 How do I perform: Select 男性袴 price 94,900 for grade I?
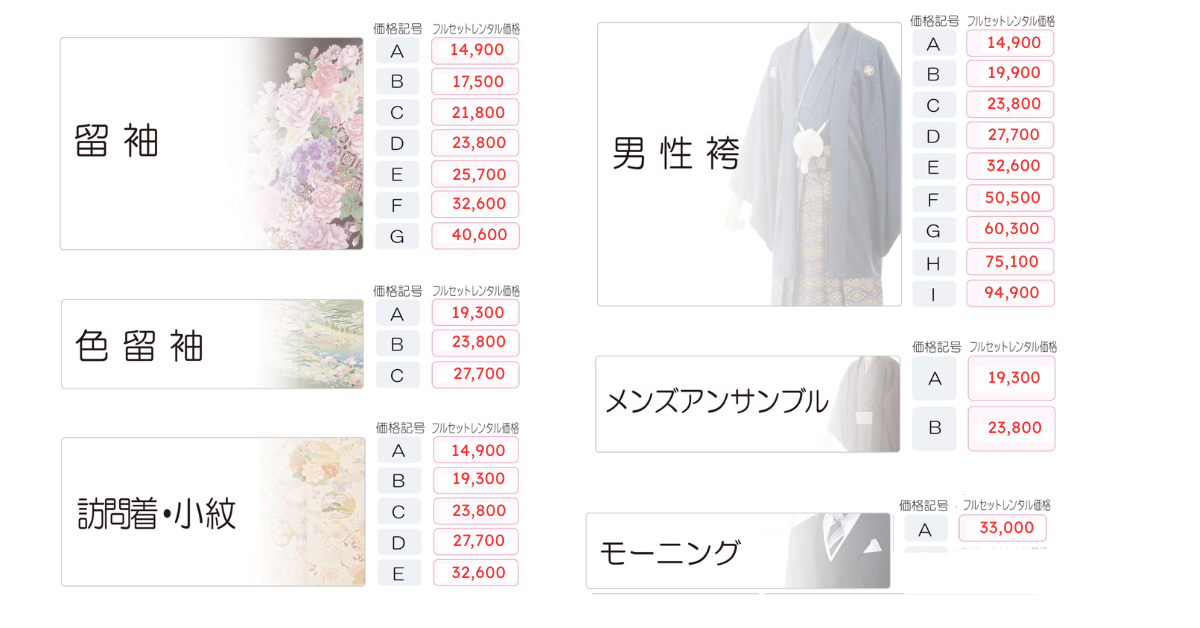[1011, 293]
